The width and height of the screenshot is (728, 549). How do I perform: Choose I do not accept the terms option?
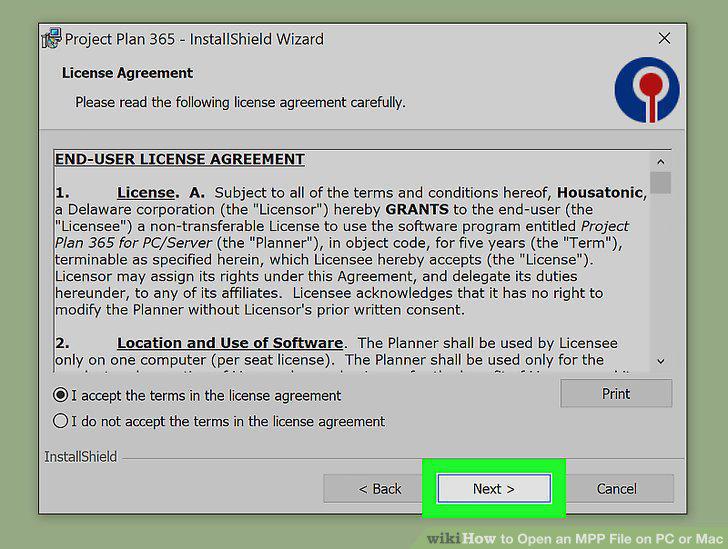point(60,421)
